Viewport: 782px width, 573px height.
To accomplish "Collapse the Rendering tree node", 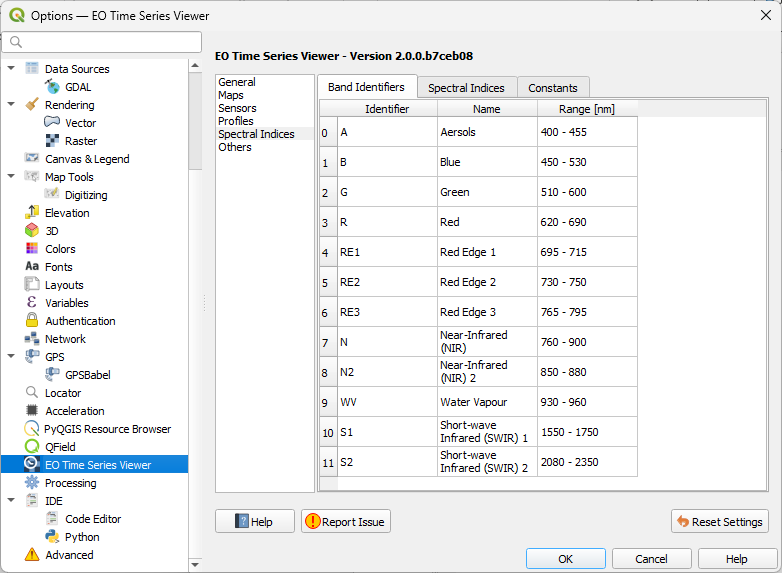I will 11,104.
